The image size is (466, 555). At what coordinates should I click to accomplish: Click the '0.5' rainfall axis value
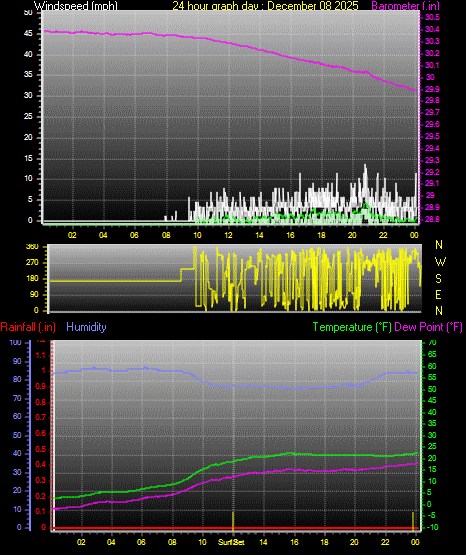click(41, 449)
